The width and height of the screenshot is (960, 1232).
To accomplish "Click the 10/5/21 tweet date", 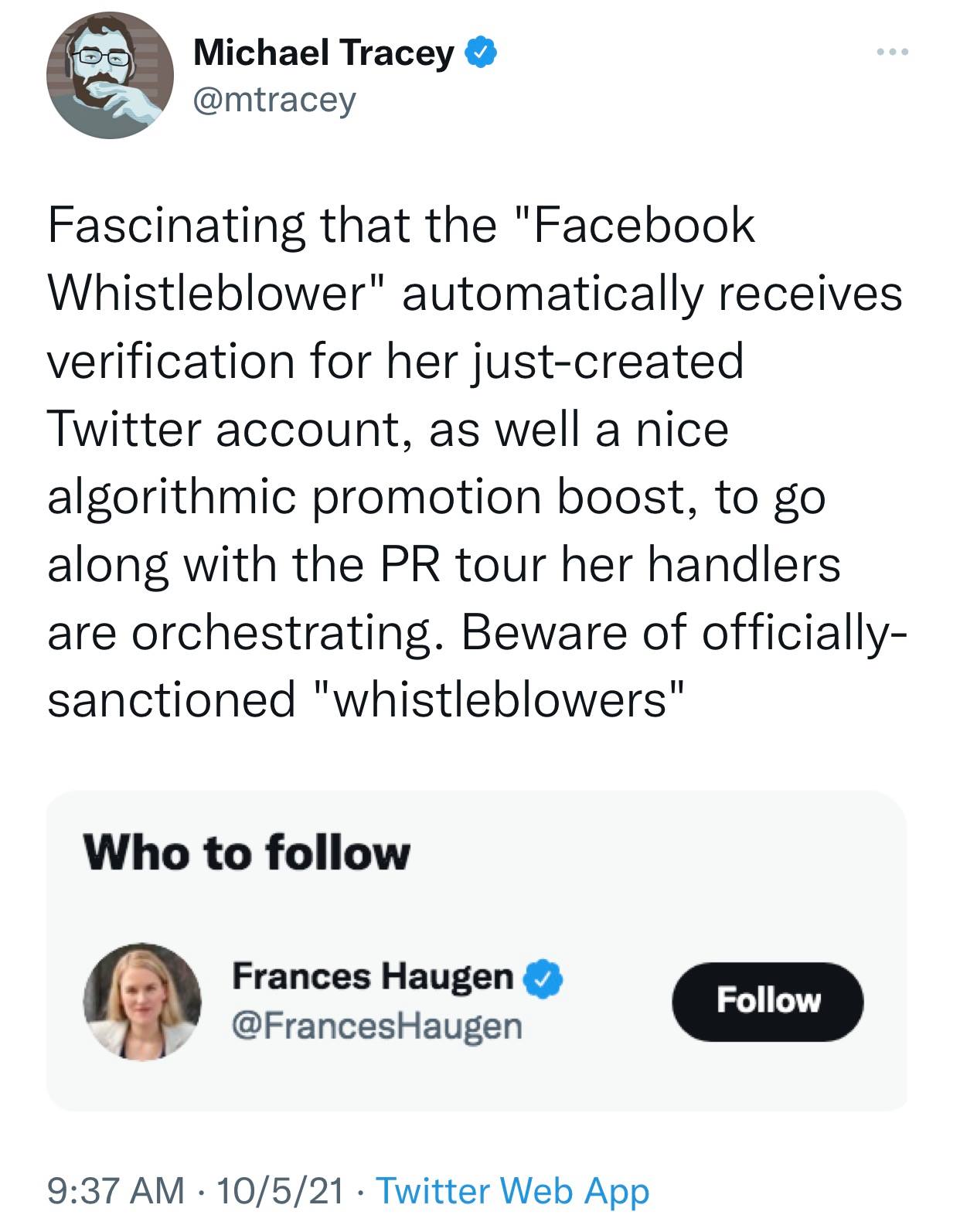I will [x=280, y=1191].
